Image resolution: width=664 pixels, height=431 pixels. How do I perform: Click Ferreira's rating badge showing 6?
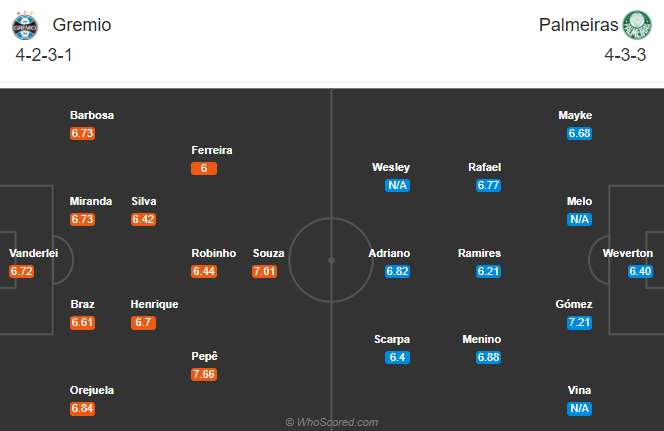click(204, 168)
